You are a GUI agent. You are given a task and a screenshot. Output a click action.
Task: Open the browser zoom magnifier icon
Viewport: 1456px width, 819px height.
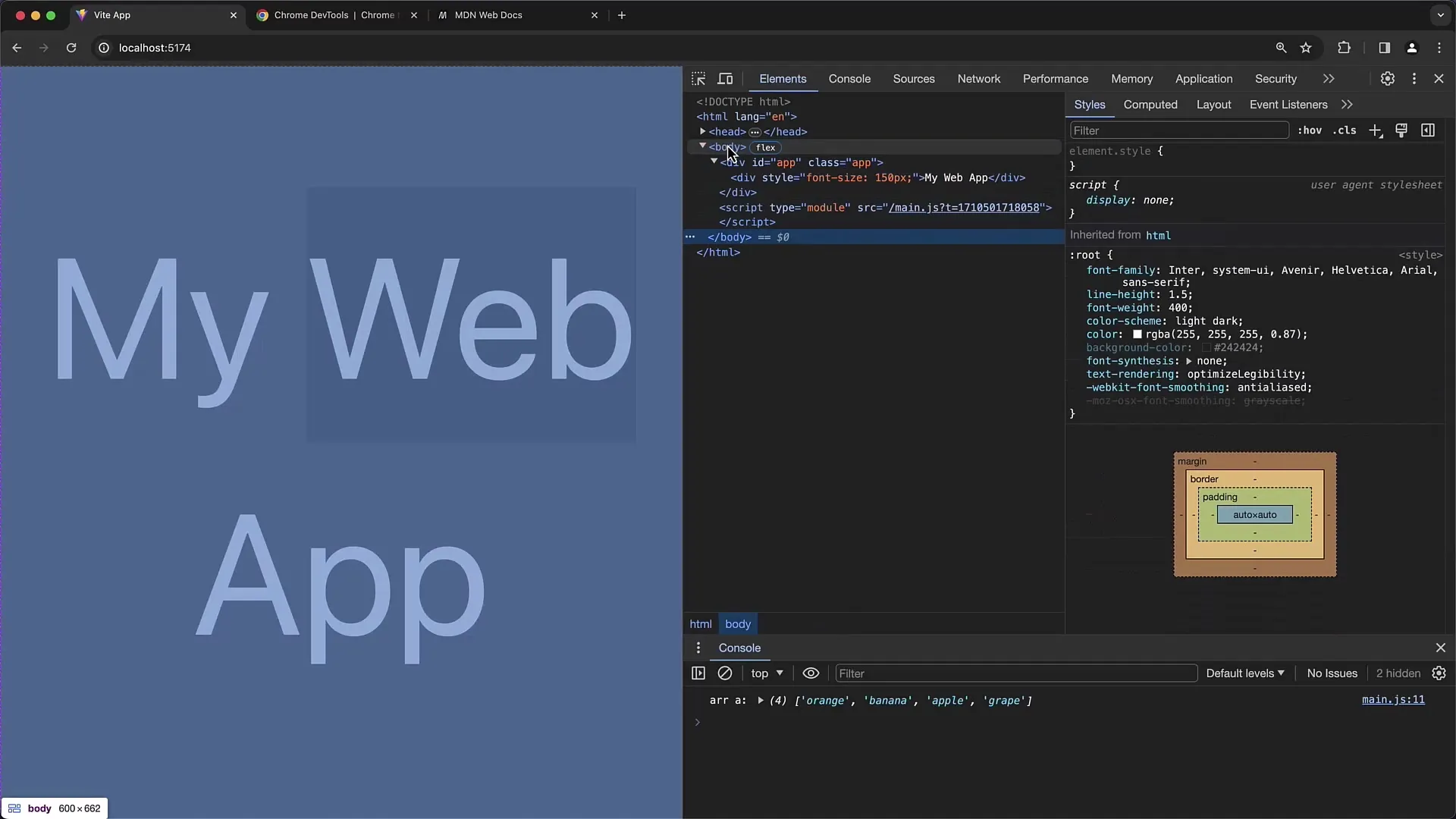(1281, 48)
